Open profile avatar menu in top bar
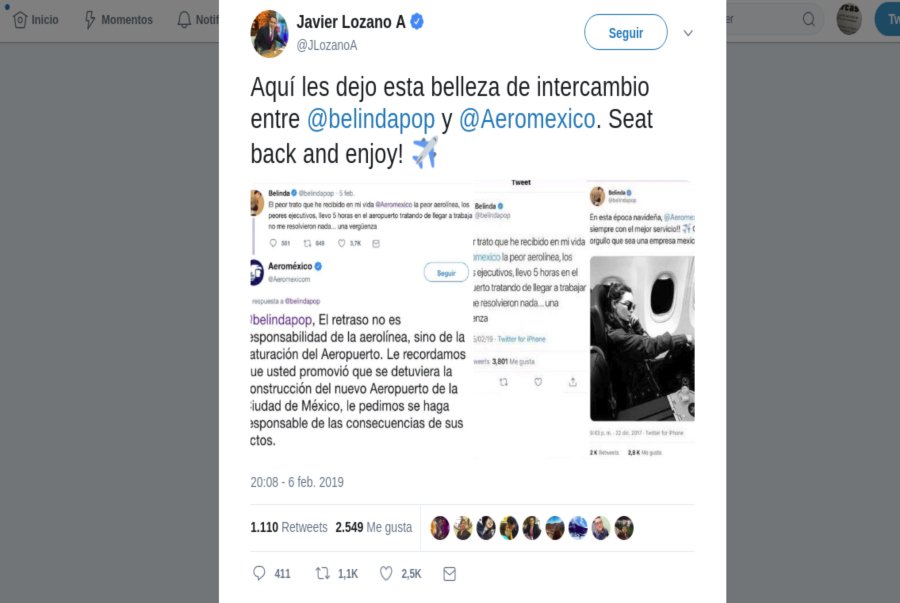900x603 pixels. (849, 19)
